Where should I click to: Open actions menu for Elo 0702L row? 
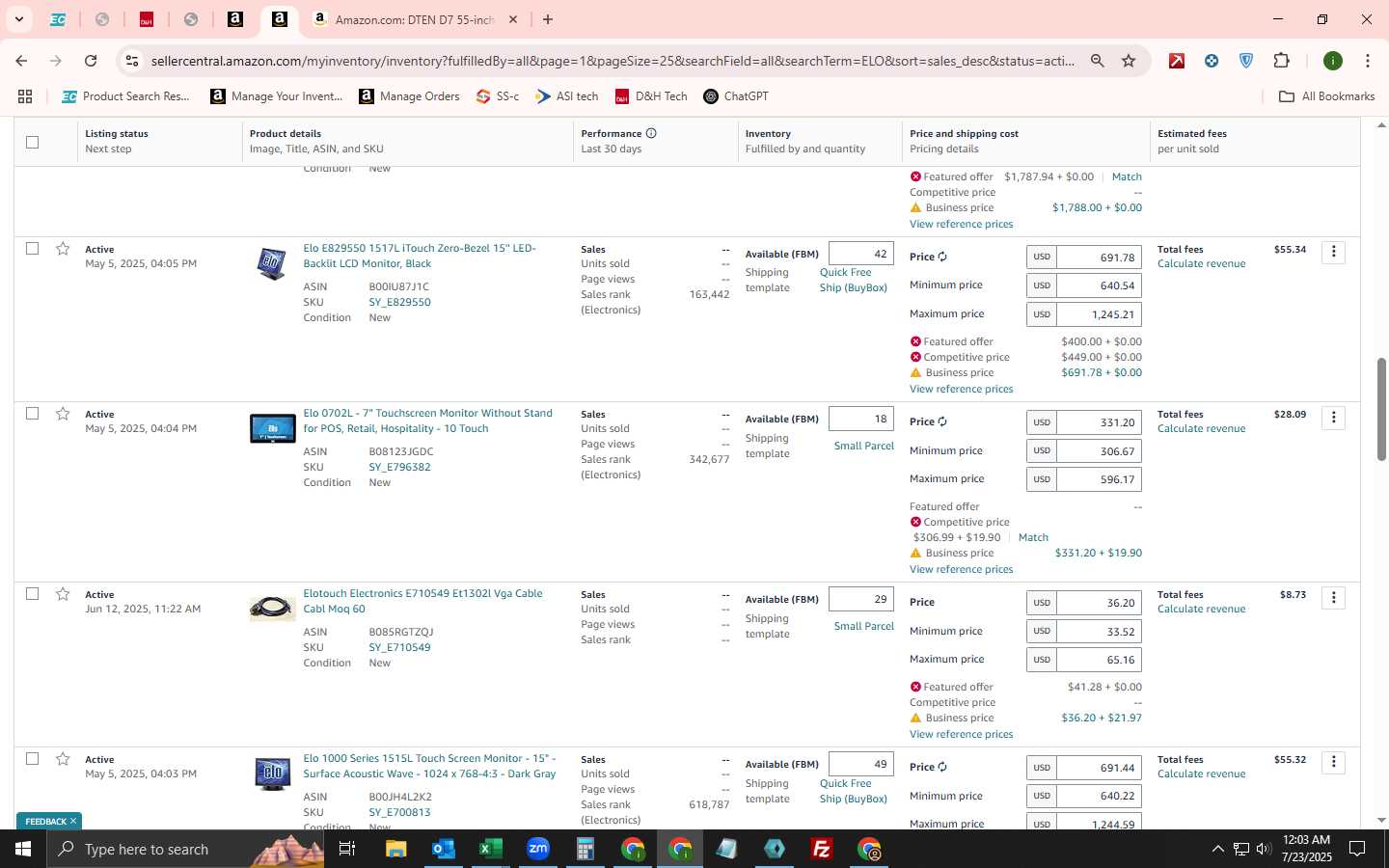coord(1334,417)
